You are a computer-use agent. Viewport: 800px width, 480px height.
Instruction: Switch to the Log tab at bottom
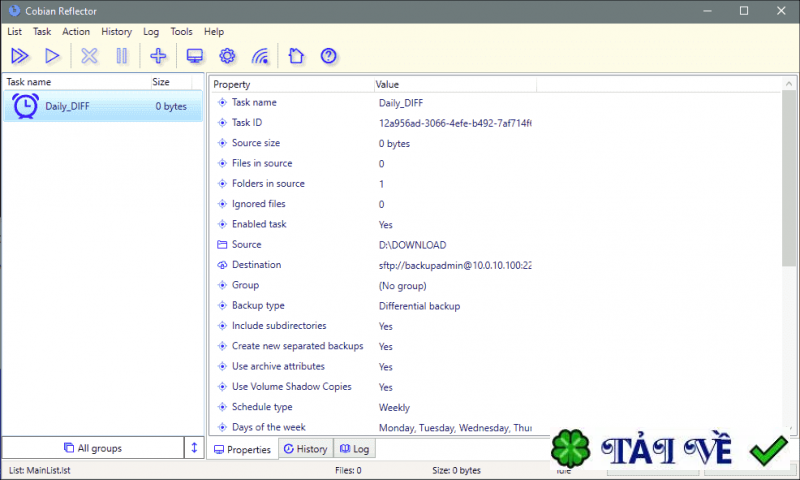(355, 449)
